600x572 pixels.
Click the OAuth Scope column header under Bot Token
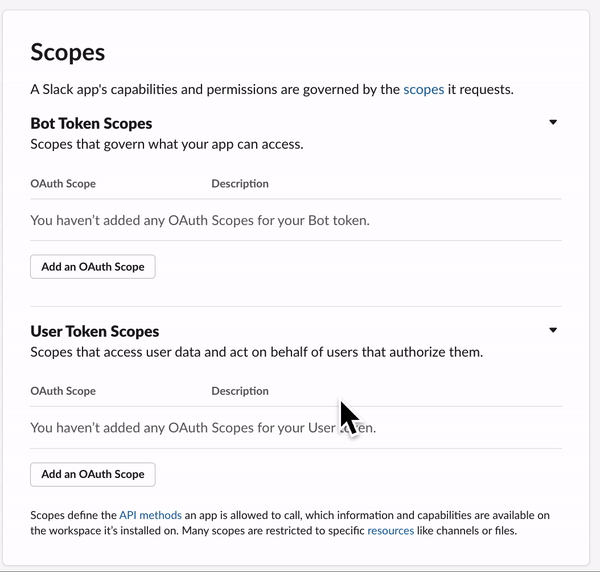point(63,184)
